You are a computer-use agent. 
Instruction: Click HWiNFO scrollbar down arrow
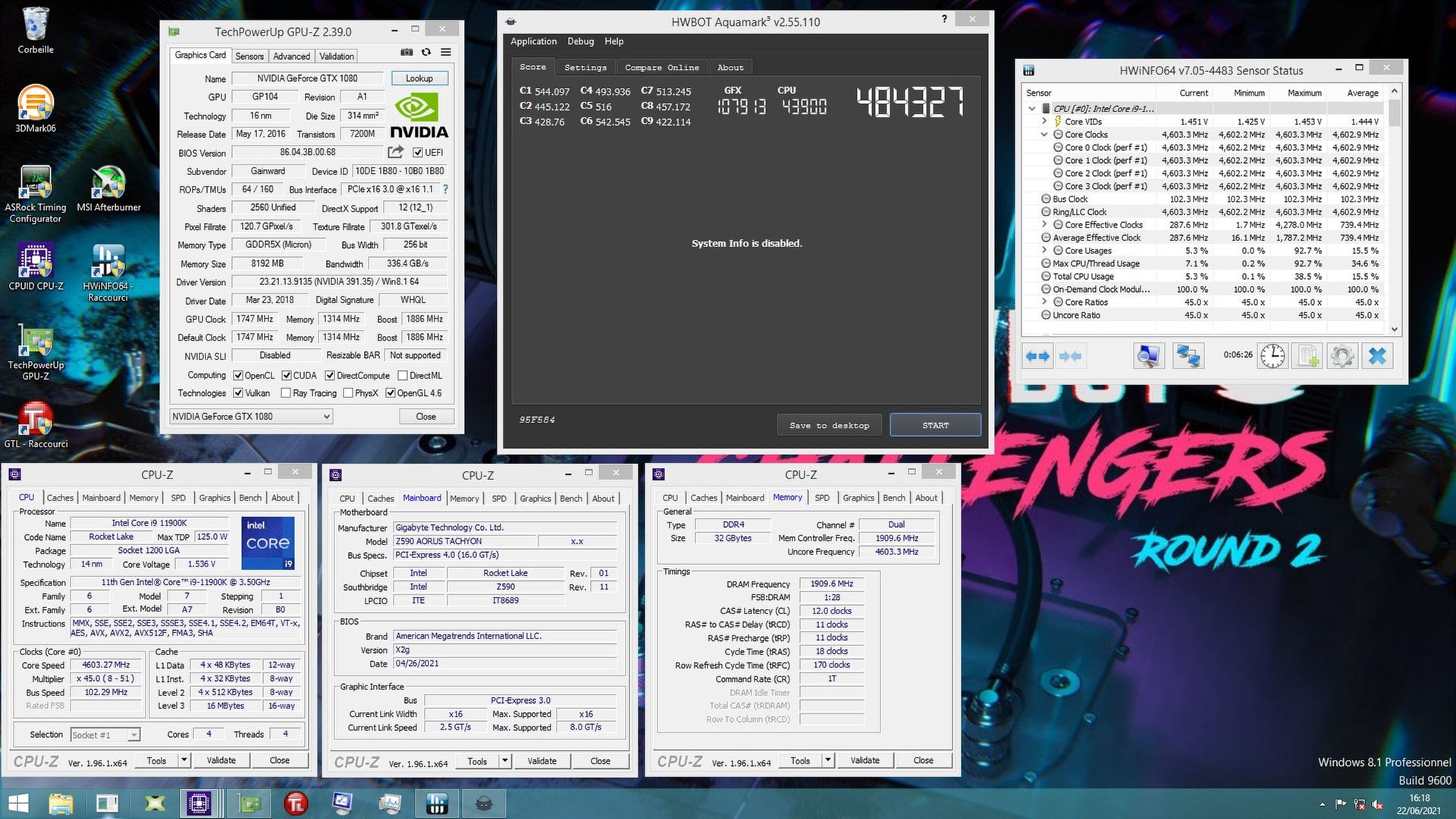(1394, 329)
